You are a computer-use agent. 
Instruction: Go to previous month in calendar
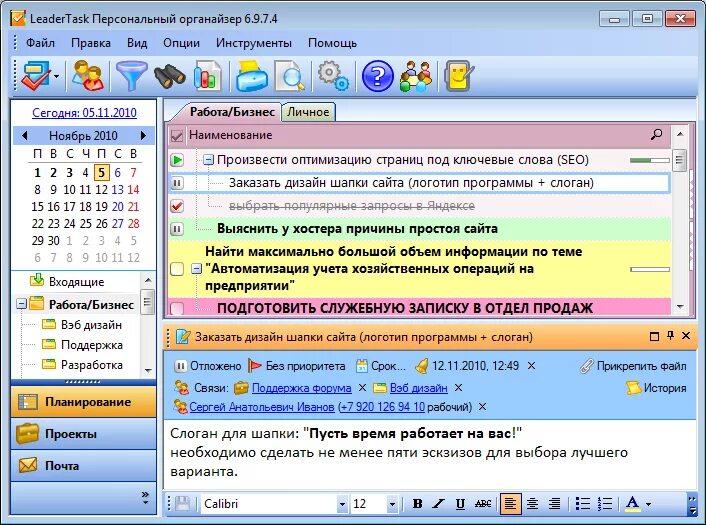(x=24, y=135)
